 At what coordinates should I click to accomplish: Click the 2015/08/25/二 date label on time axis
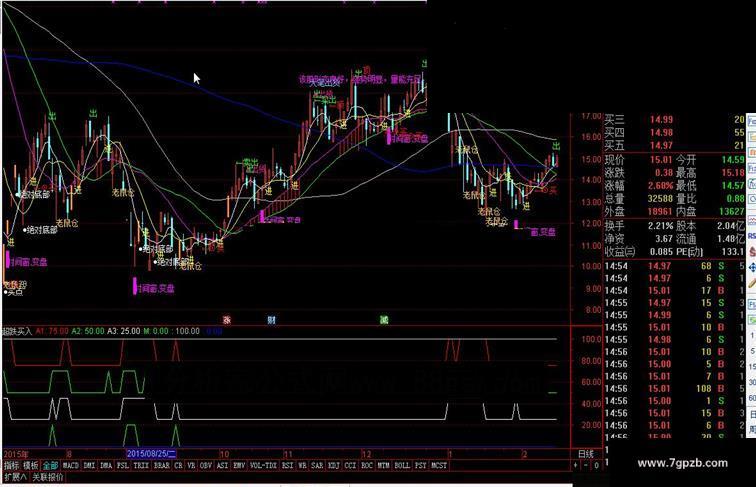coord(151,454)
